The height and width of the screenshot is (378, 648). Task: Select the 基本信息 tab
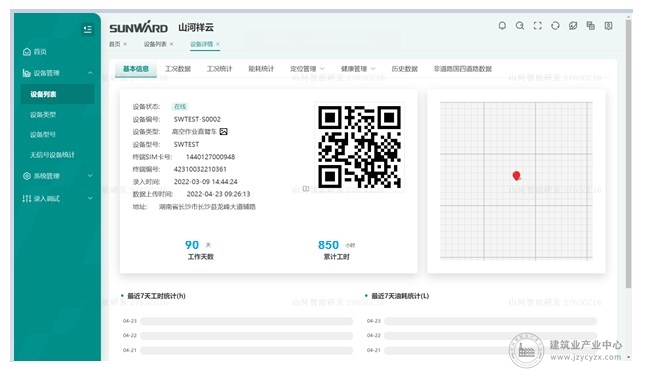[x=136, y=69]
